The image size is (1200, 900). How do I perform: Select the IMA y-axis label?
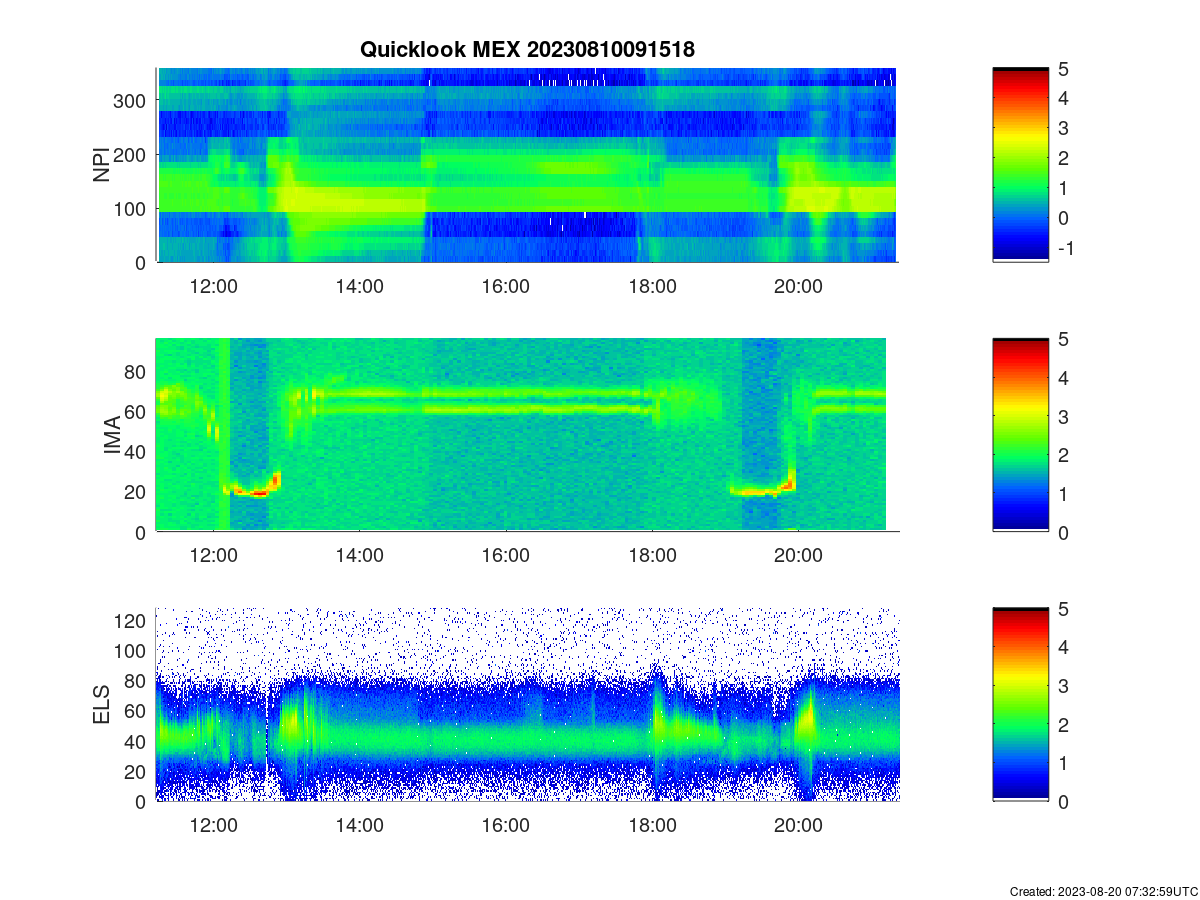tap(112, 436)
